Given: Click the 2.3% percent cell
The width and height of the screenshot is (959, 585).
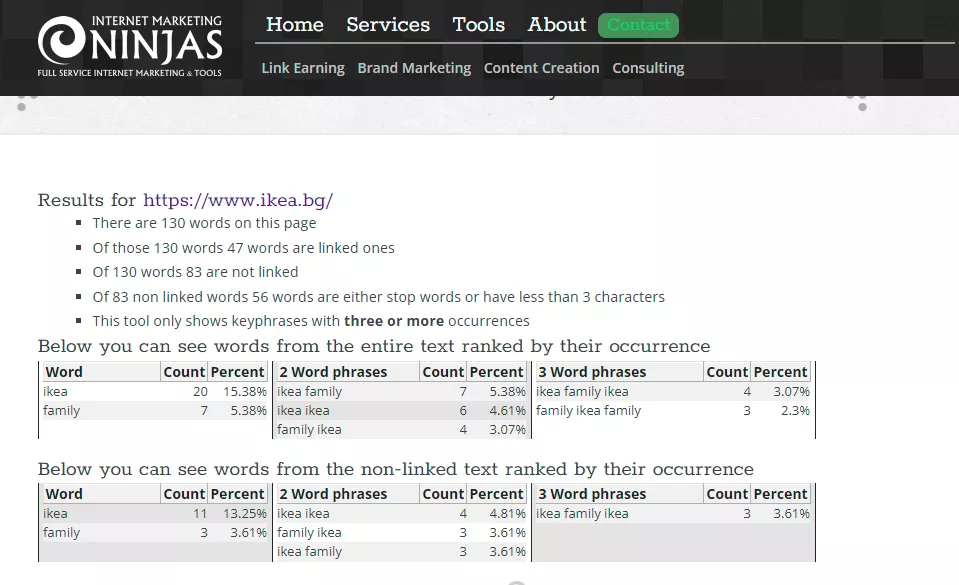Looking at the screenshot, I should pyautogui.click(x=795, y=411).
